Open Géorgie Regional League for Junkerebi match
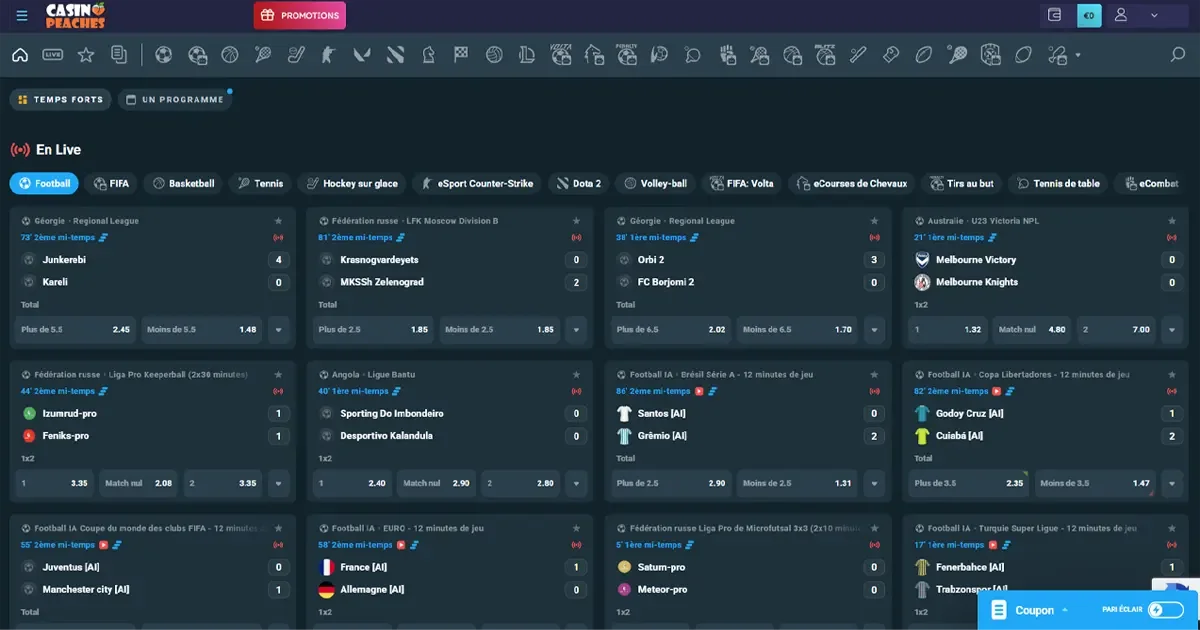This screenshot has height=630, width=1200. (x=87, y=221)
